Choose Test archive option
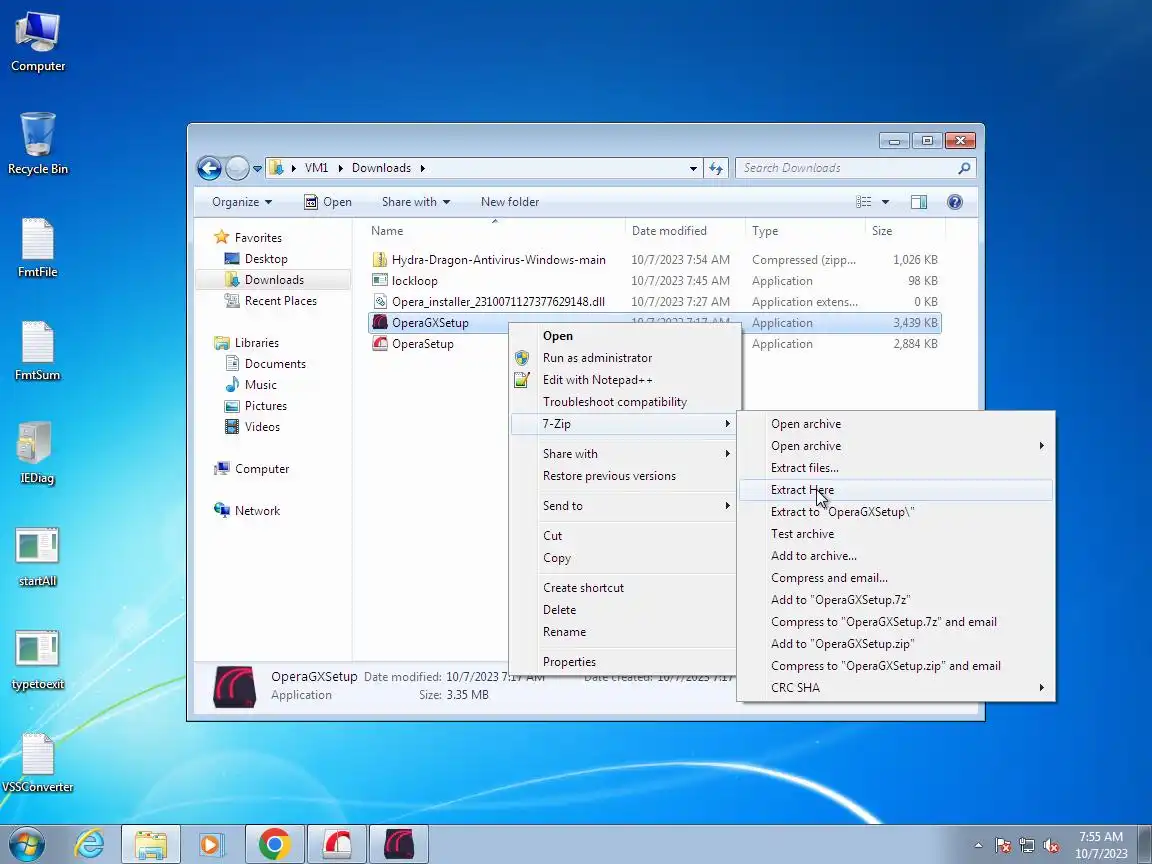The image size is (1152, 864). [896, 534]
